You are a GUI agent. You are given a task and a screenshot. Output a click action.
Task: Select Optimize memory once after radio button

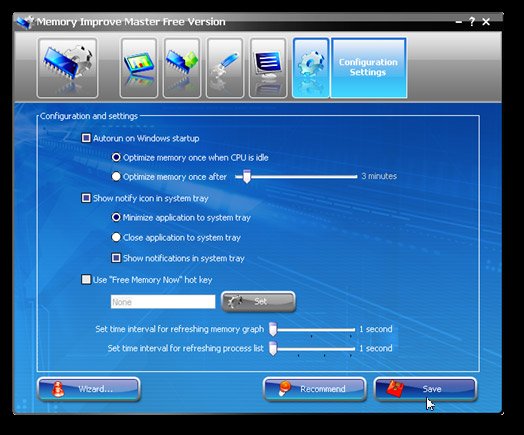[x=116, y=176]
